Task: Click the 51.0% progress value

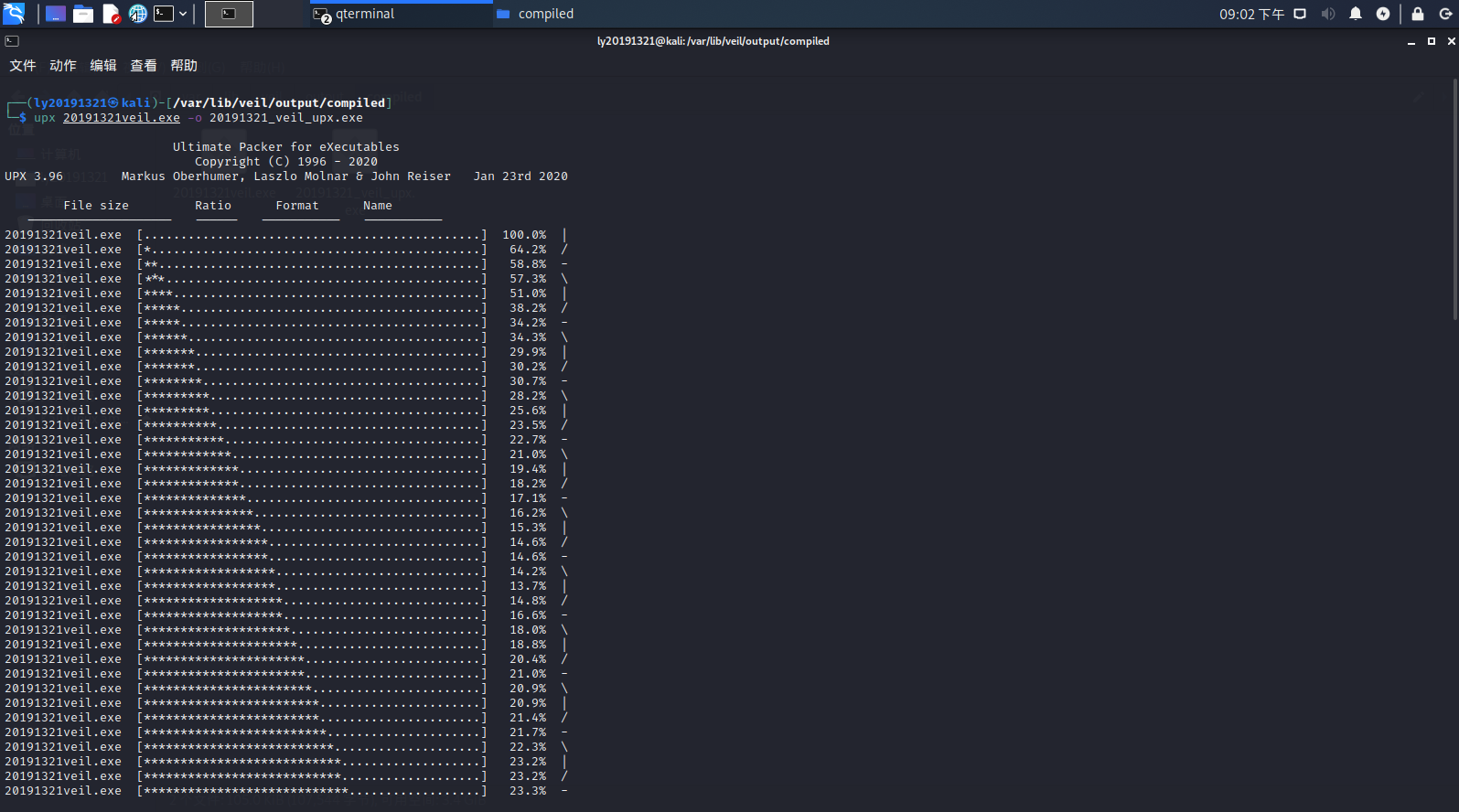Action: 528,294
